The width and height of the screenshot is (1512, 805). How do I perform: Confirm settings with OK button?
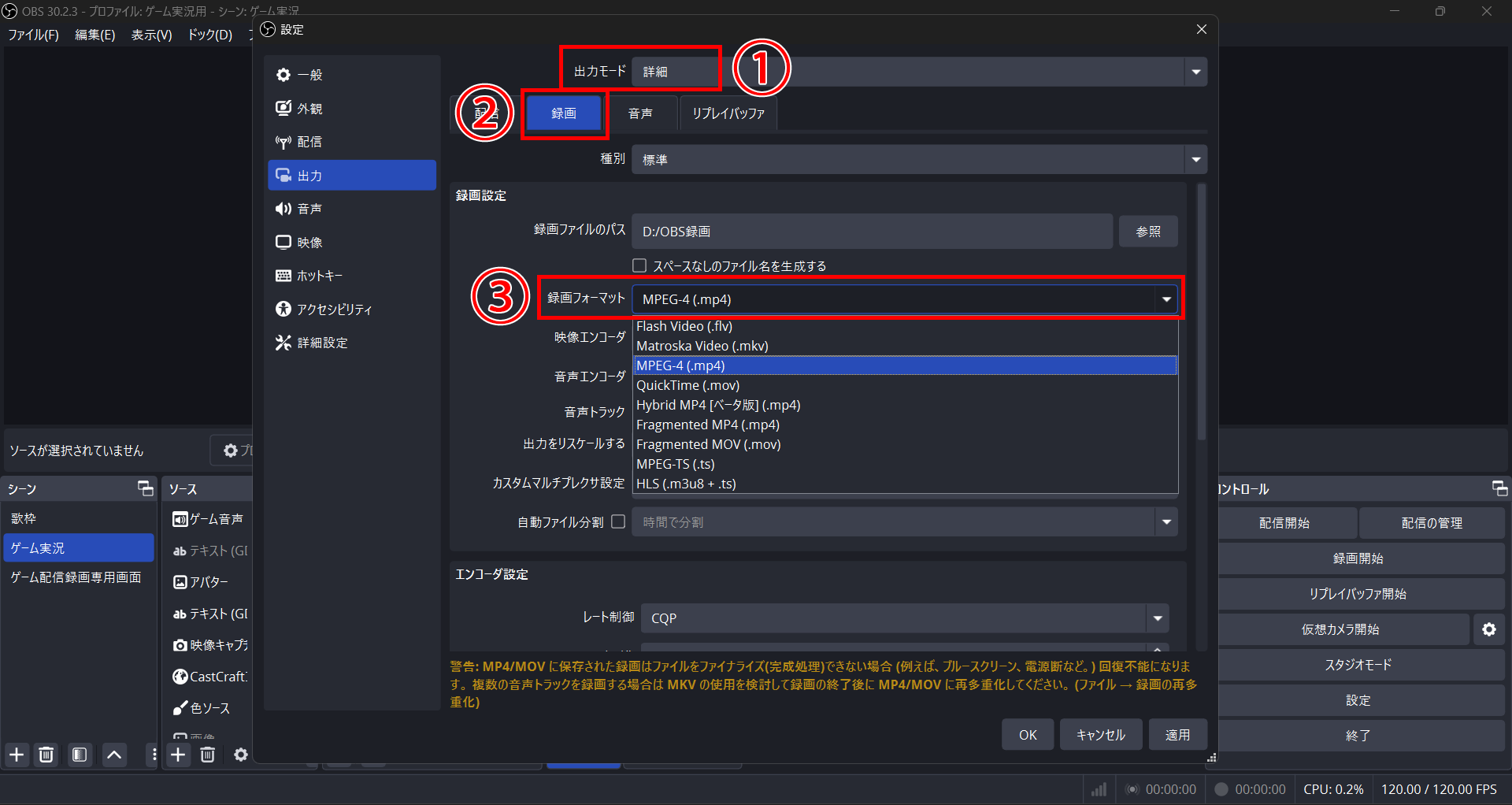pos(1028,735)
